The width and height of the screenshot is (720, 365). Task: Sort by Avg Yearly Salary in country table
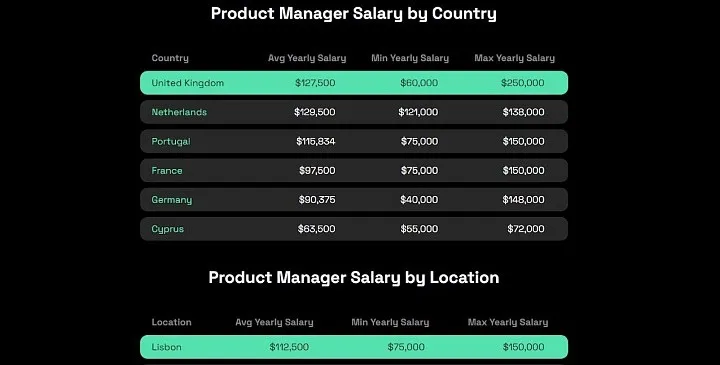click(307, 58)
